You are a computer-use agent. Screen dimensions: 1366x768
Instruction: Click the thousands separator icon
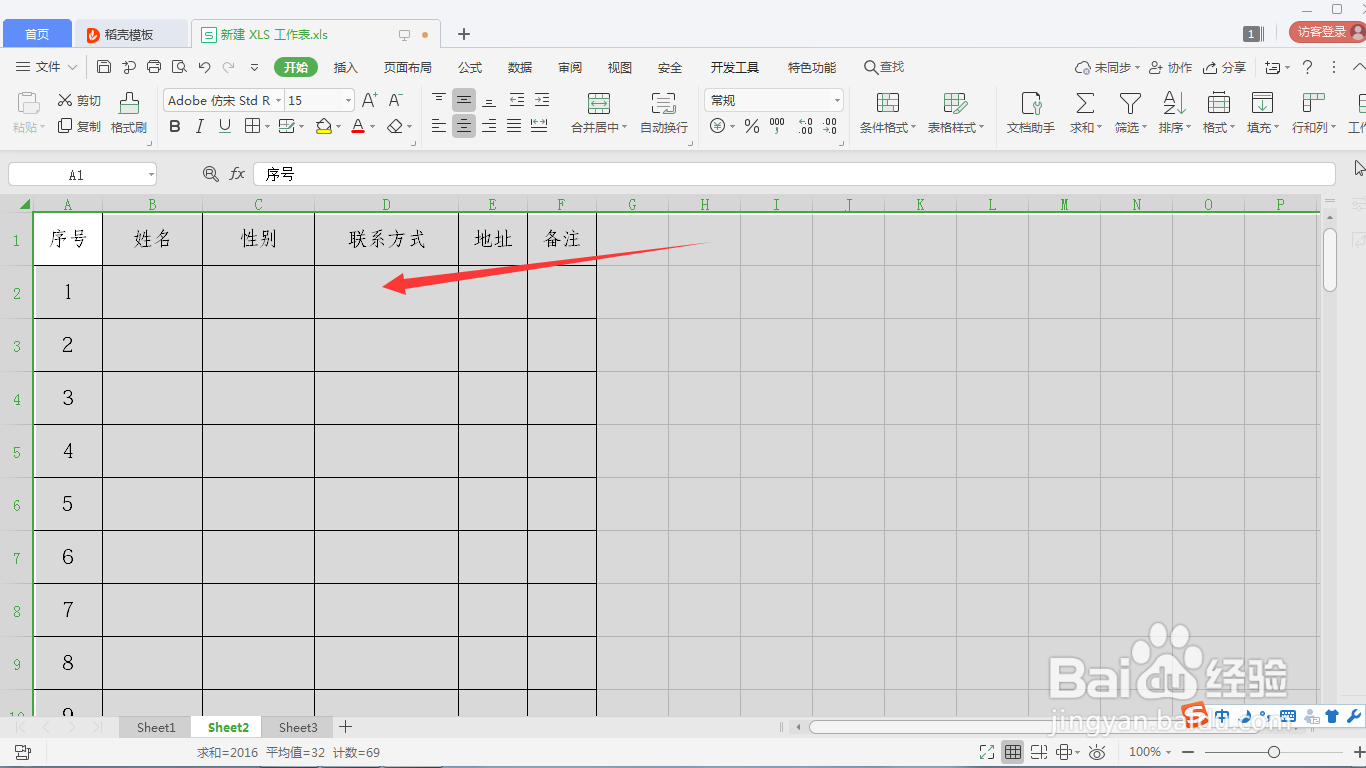[777, 126]
